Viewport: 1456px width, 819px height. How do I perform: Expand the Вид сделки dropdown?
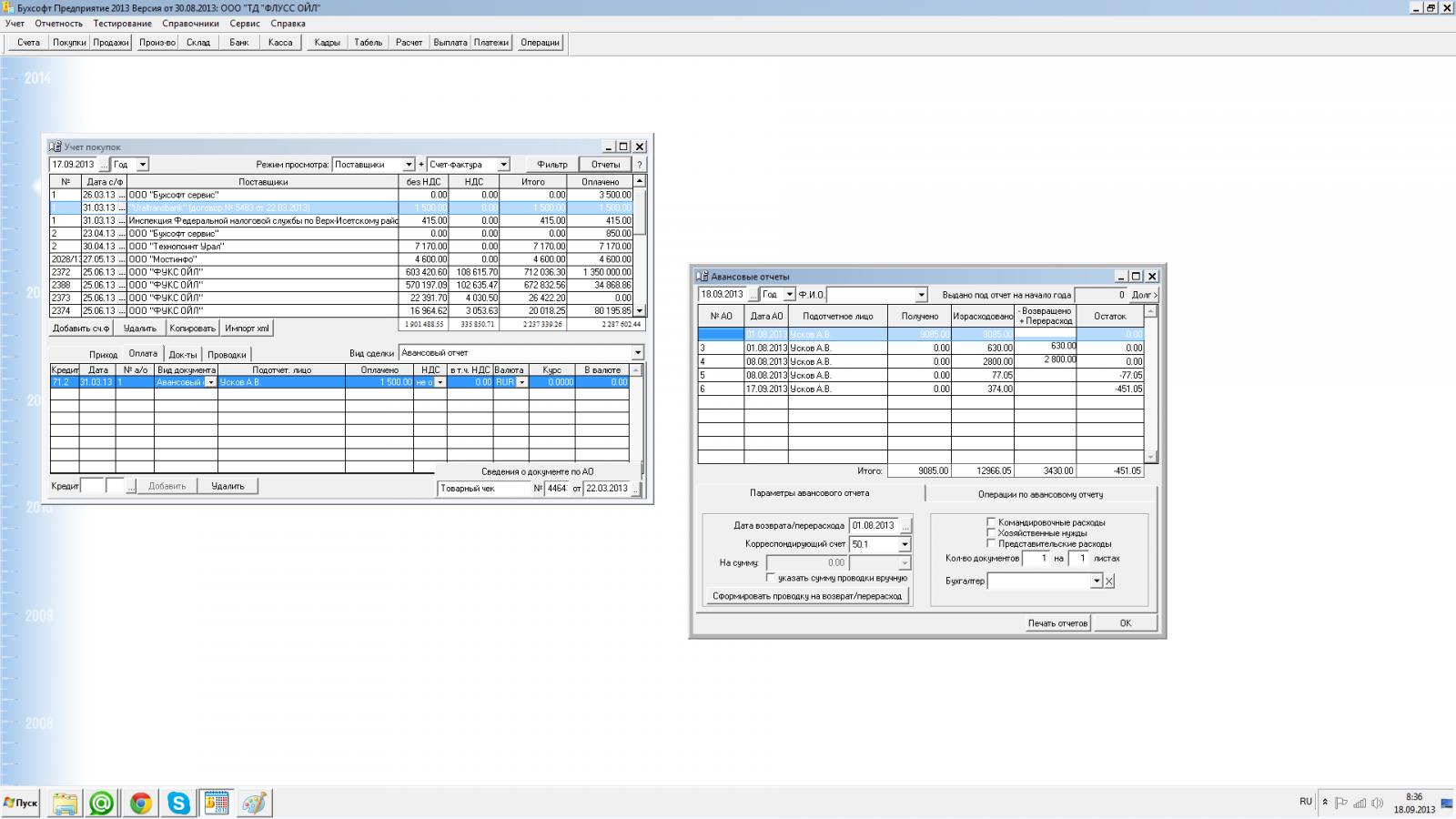(x=637, y=353)
